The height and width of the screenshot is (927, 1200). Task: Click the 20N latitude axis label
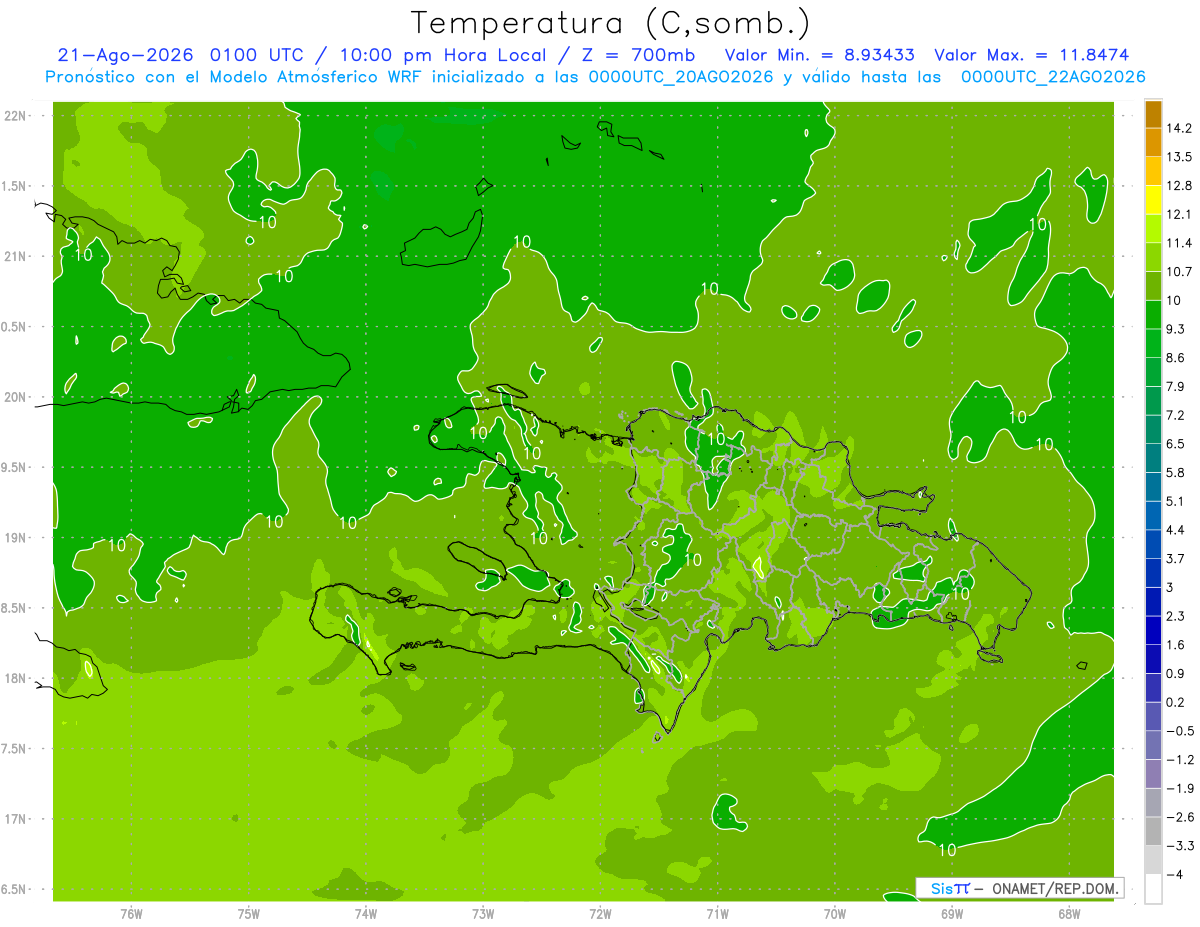[x=15, y=397]
